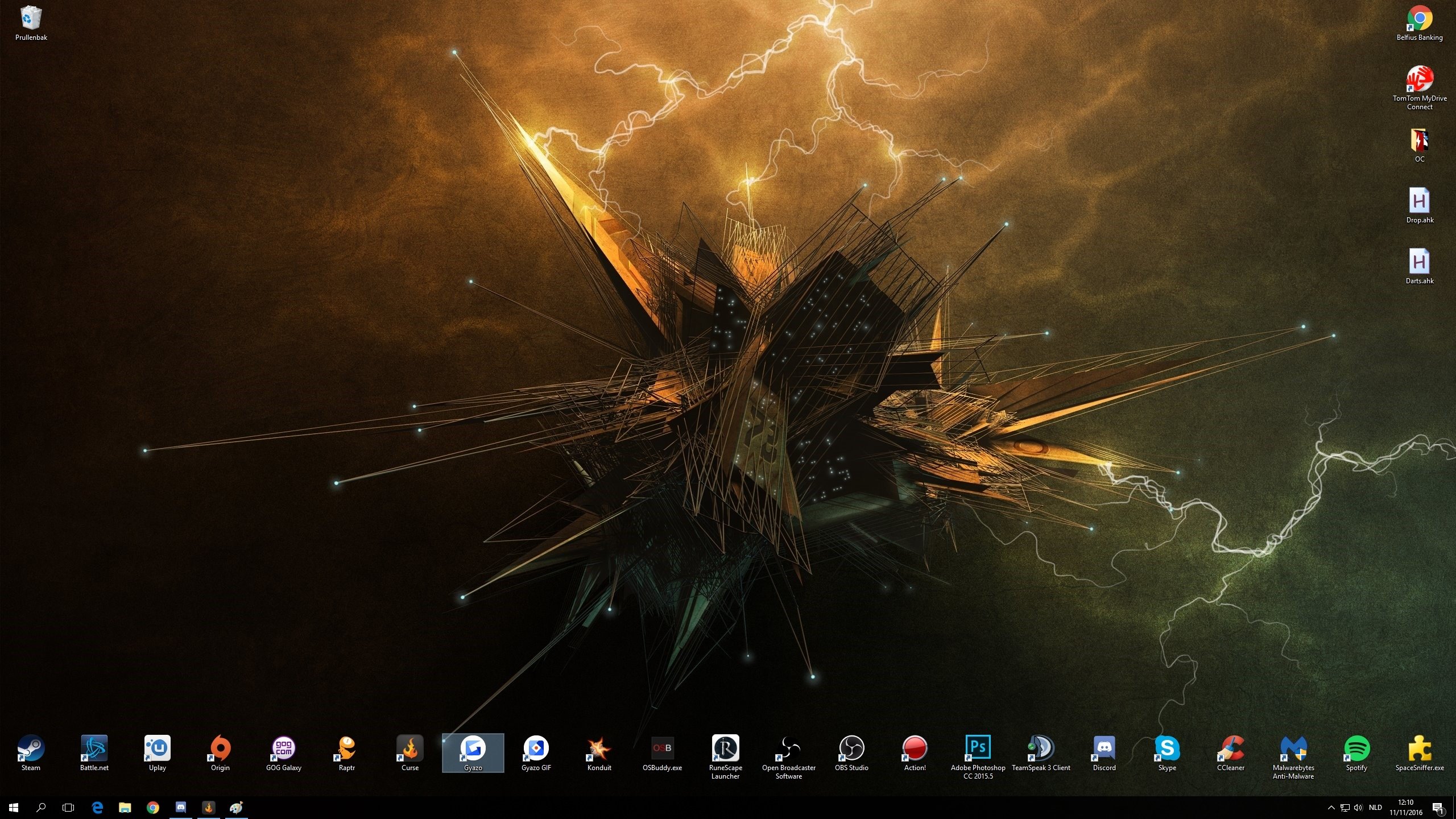Open Task View from the taskbar
The width and height of the screenshot is (1456, 819).
click(68, 808)
